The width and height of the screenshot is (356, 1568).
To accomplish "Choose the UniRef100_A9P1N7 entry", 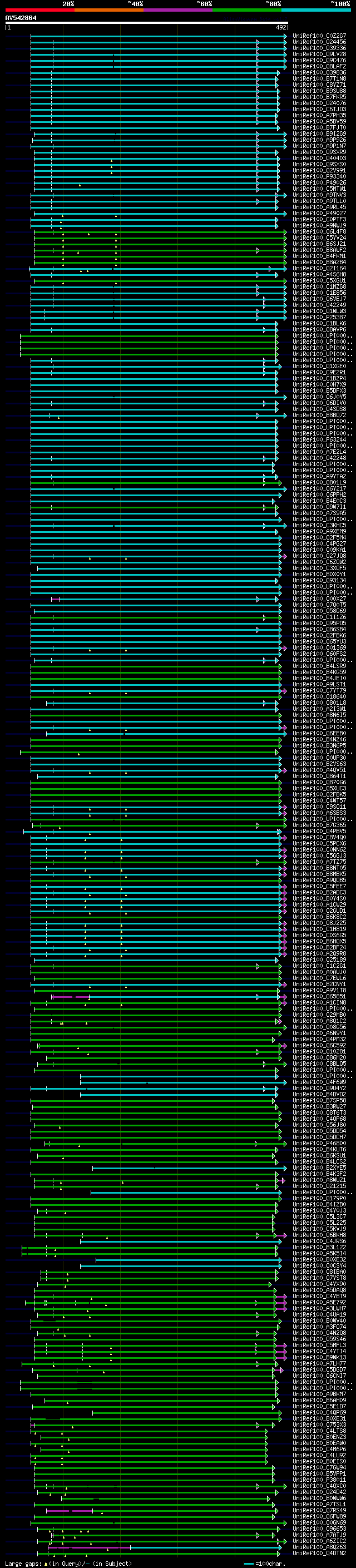I will [319, 146].
